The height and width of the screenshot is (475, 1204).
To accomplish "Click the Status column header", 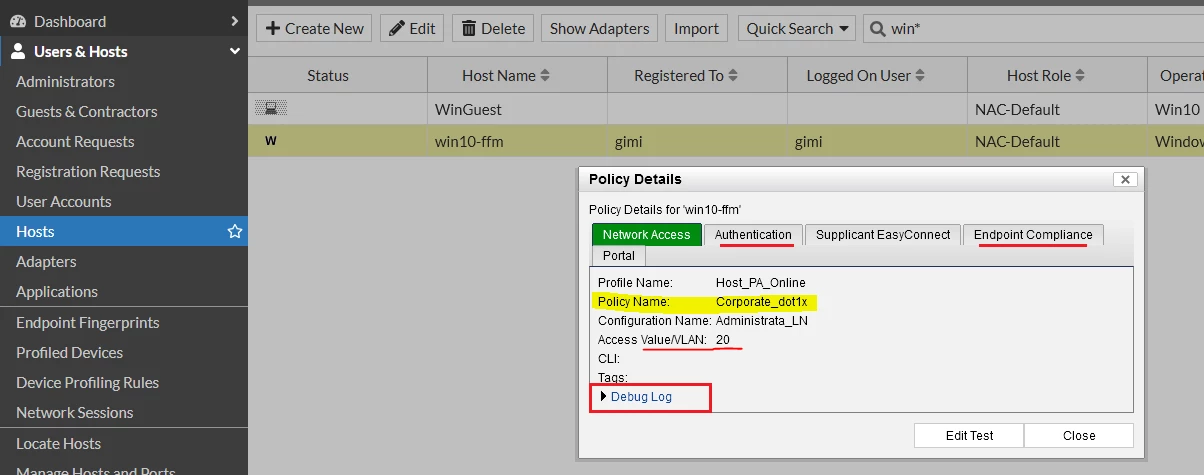I will [328, 75].
